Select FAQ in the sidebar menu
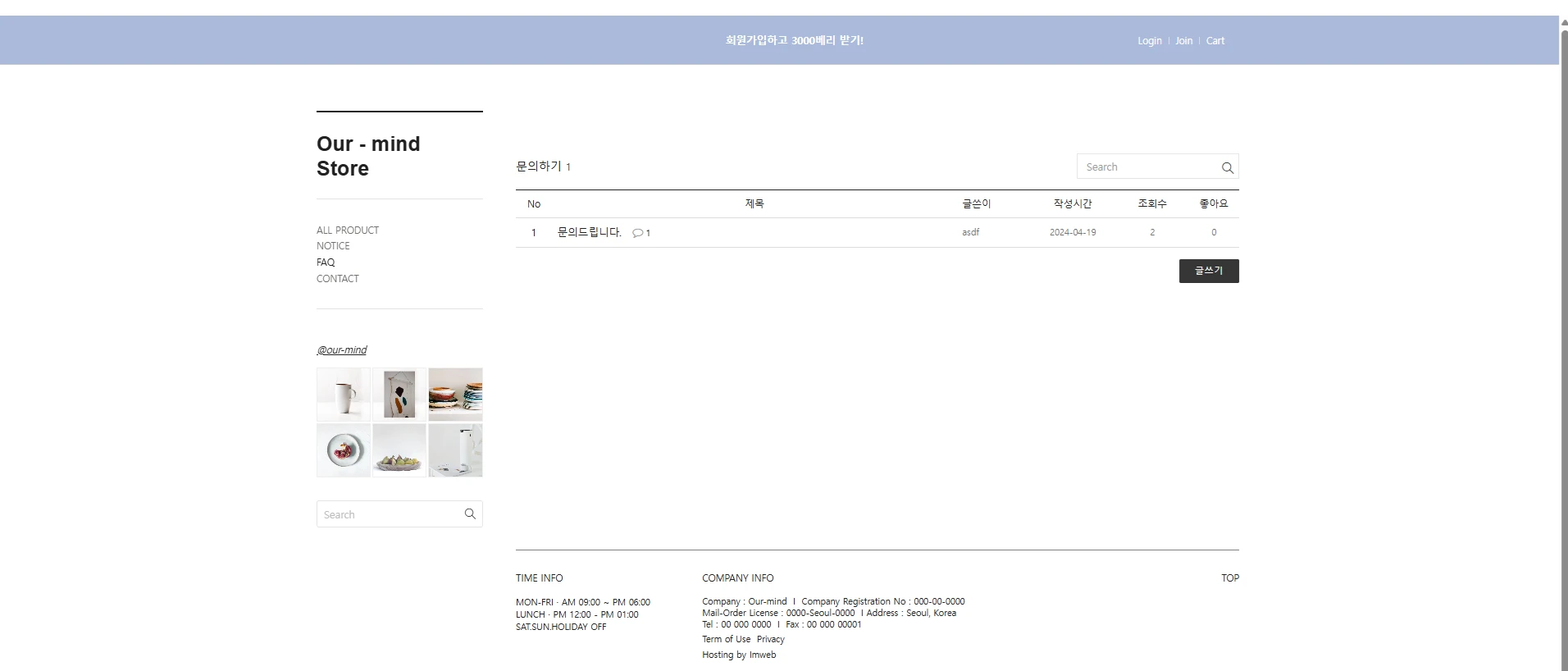This screenshot has height=671, width=1568. click(x=326, y=262)
